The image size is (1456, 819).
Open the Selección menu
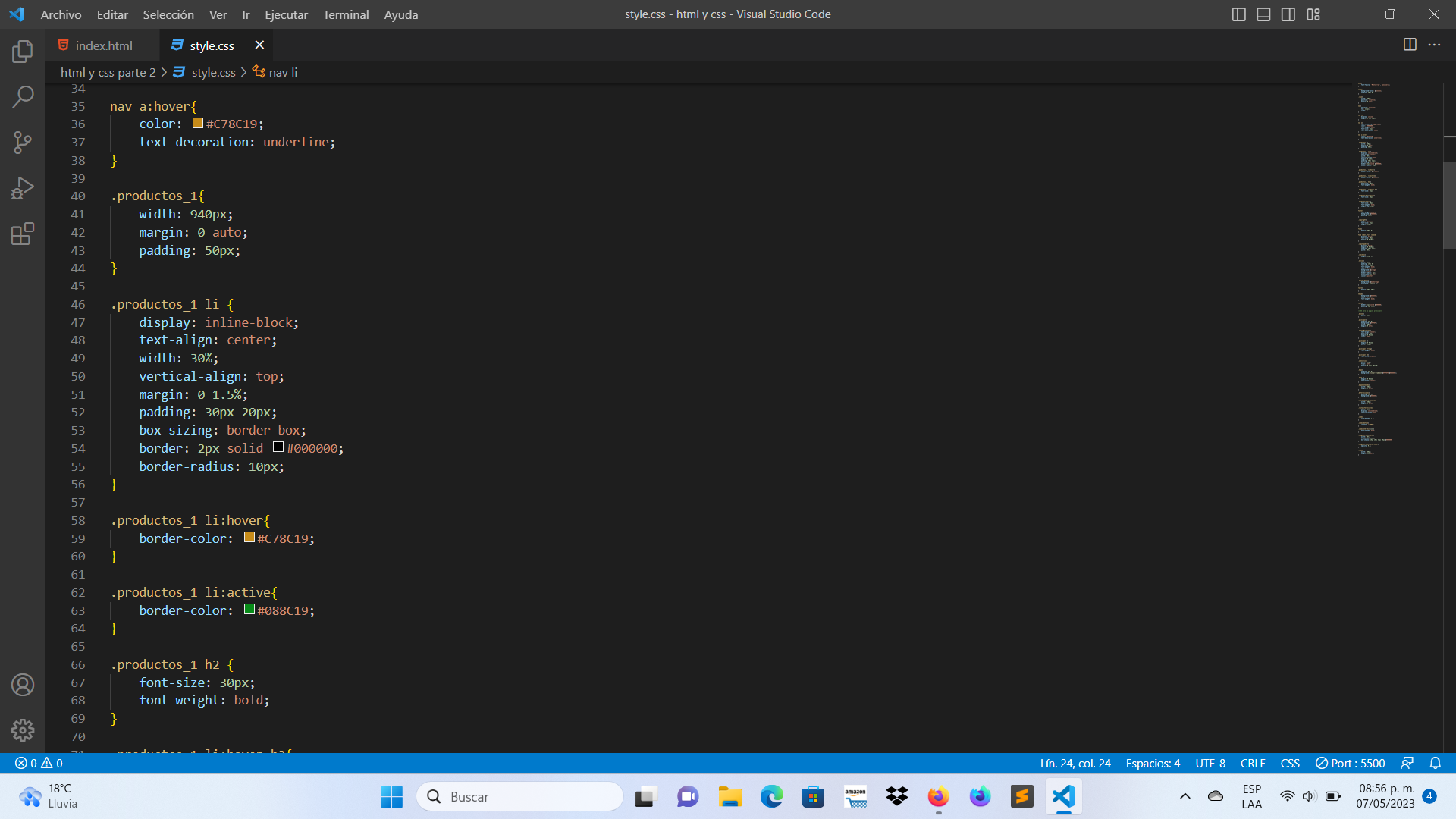pyautogui.click(x=168, y=14)
